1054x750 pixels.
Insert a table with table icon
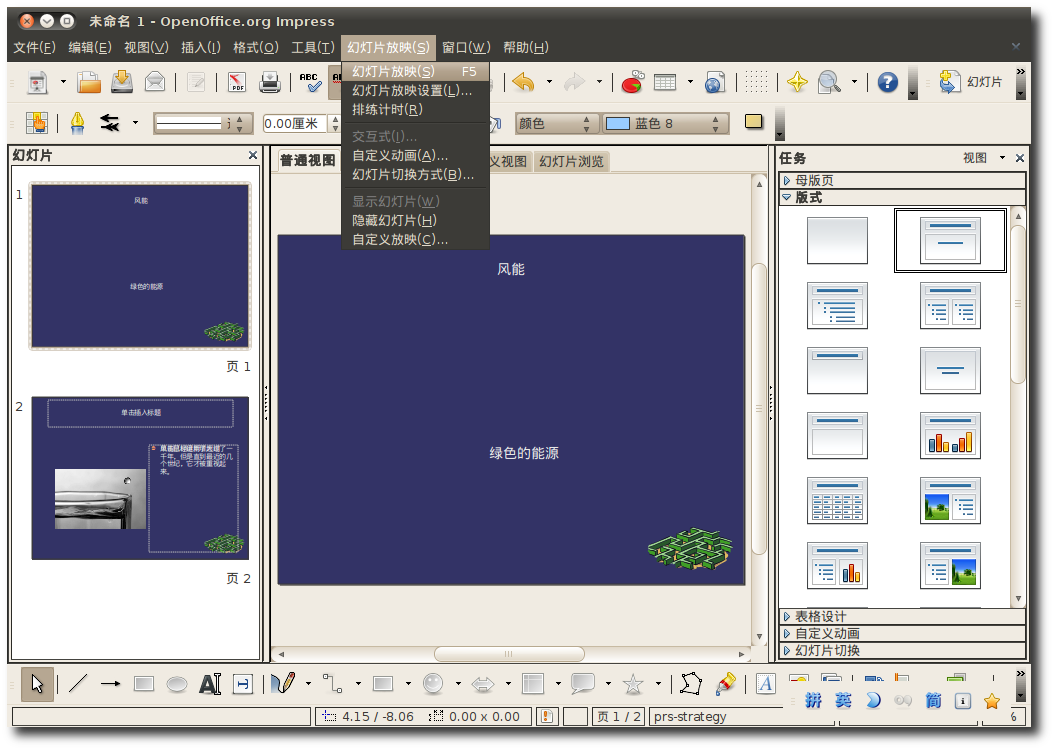(x=665, y=83)
